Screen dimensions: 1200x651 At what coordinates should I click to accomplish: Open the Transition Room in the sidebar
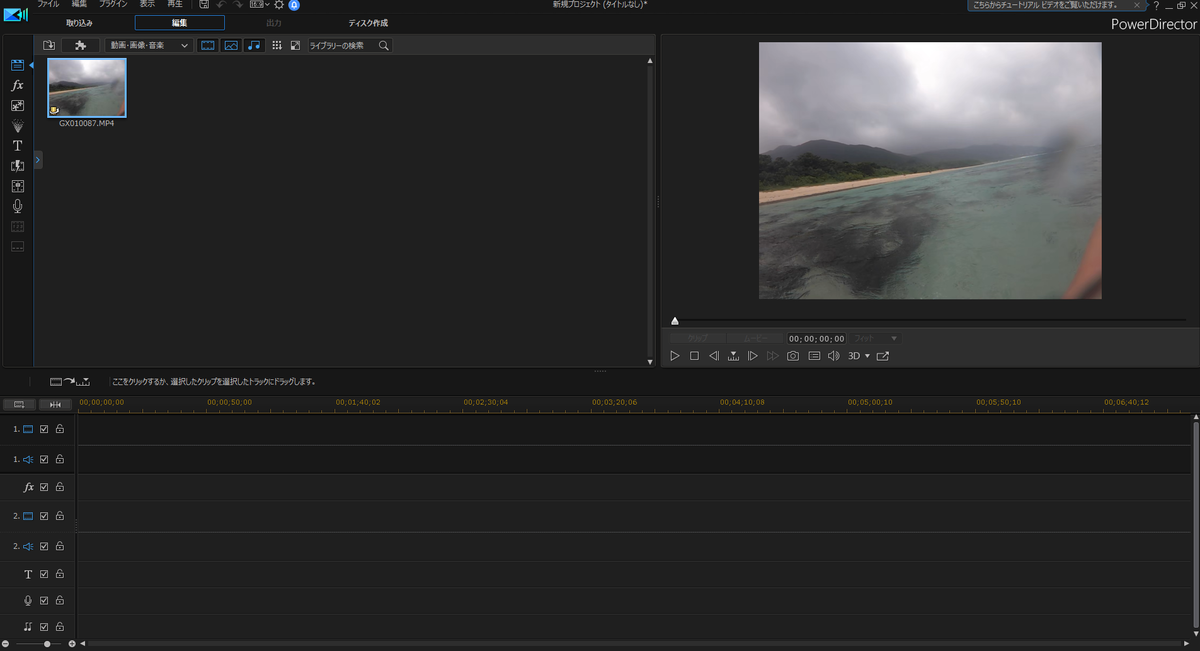(17, 166)
